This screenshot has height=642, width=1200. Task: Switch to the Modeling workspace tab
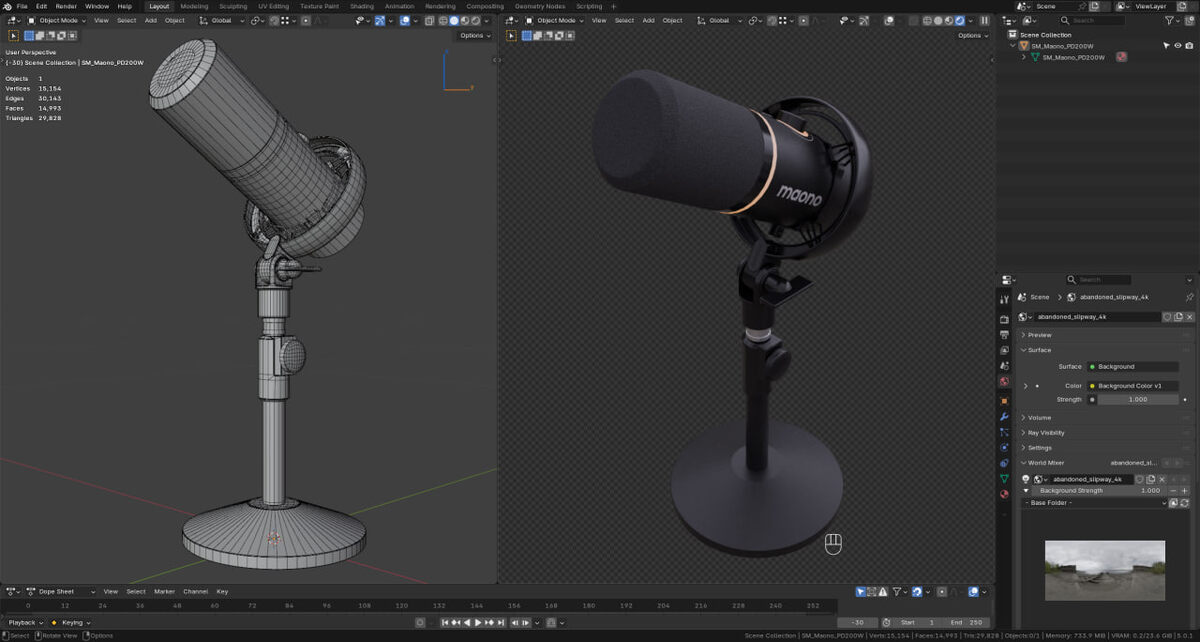tap(194, 6)
